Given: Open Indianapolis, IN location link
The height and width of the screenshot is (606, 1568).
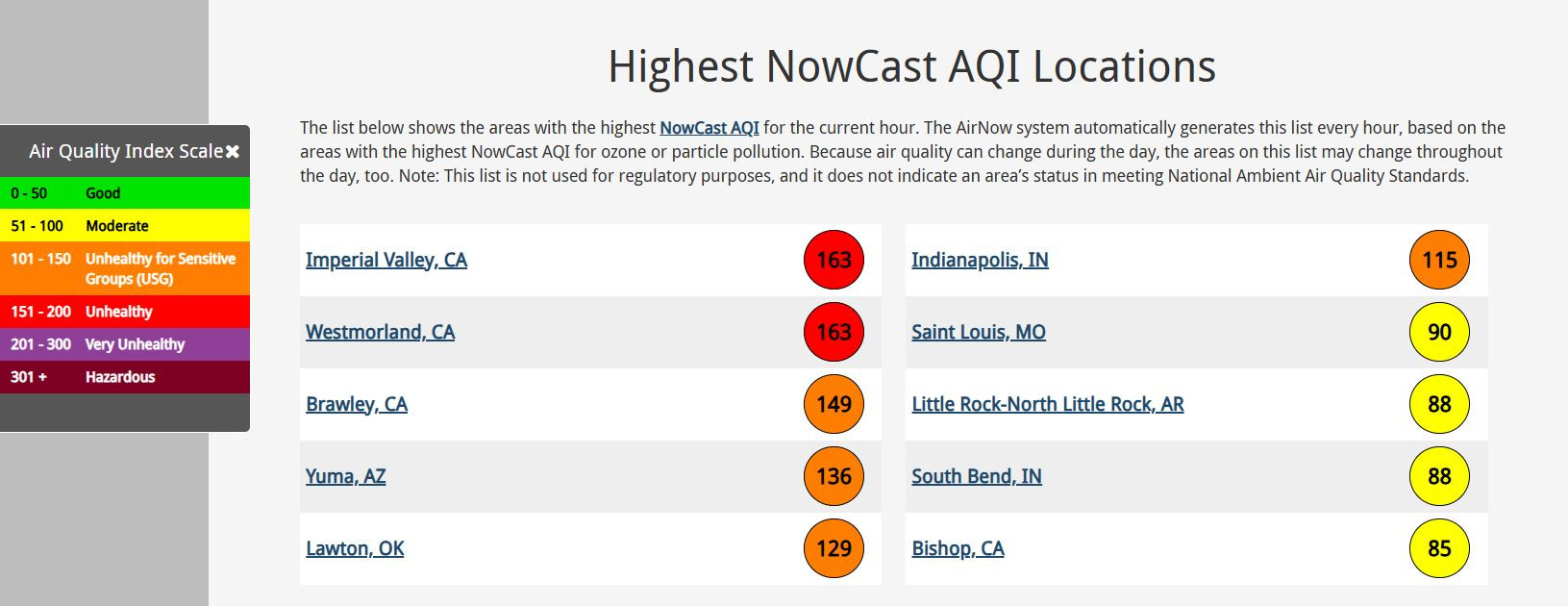Looking at the screenshot, I should click(x=980, y=260).
